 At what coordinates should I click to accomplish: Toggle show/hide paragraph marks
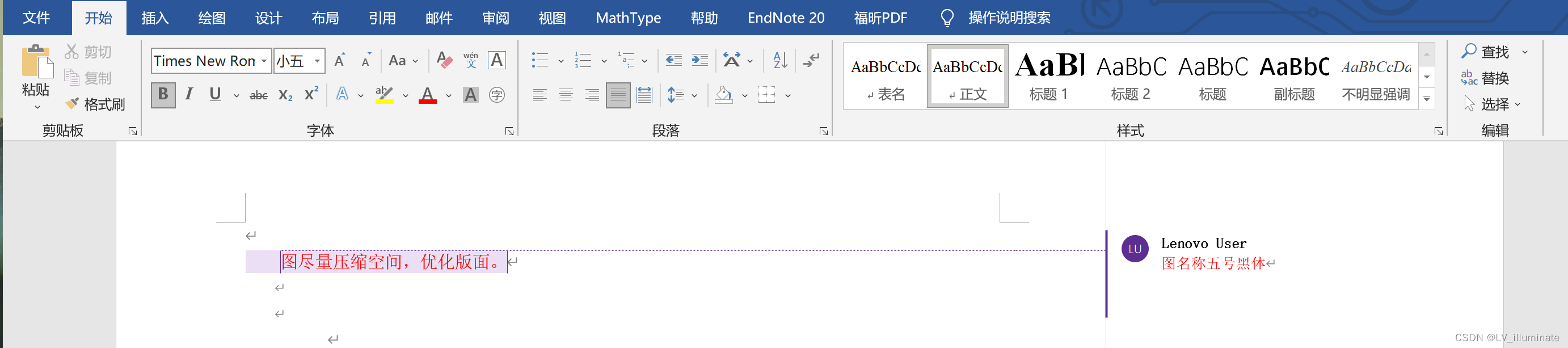pos(811,60)
